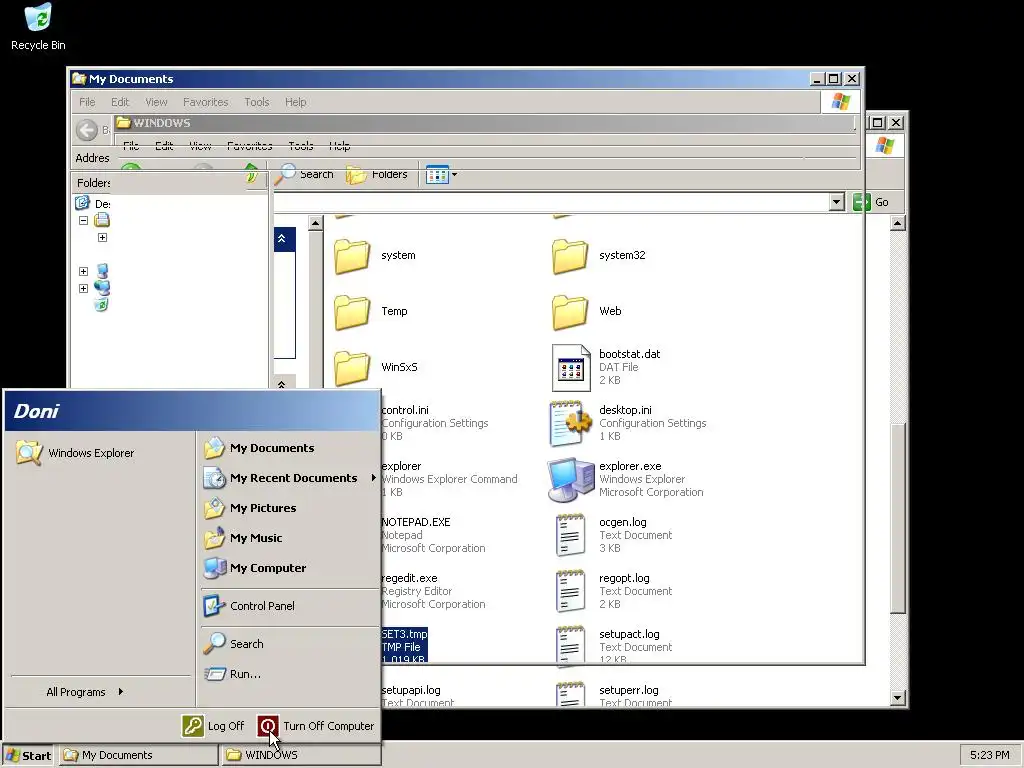Click the Search magnifier toolbar icon
The image size is (1024, 768).
(285, 174)
